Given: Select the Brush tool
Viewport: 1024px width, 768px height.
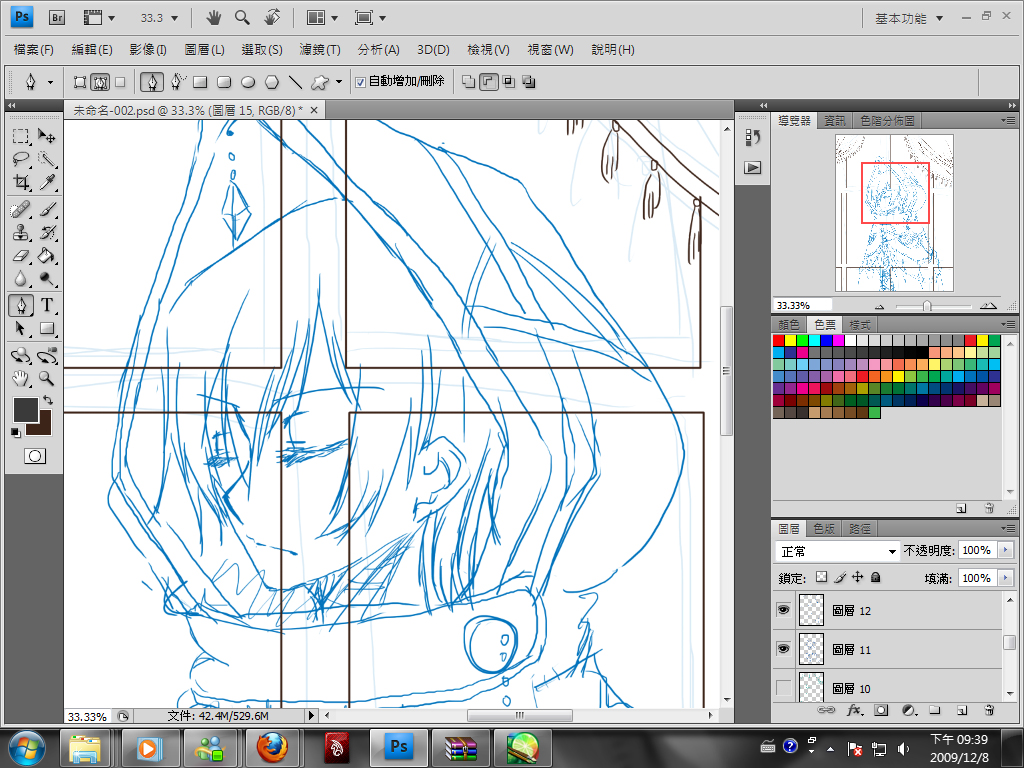Looking at the screenshot, I should coord(46,209).
